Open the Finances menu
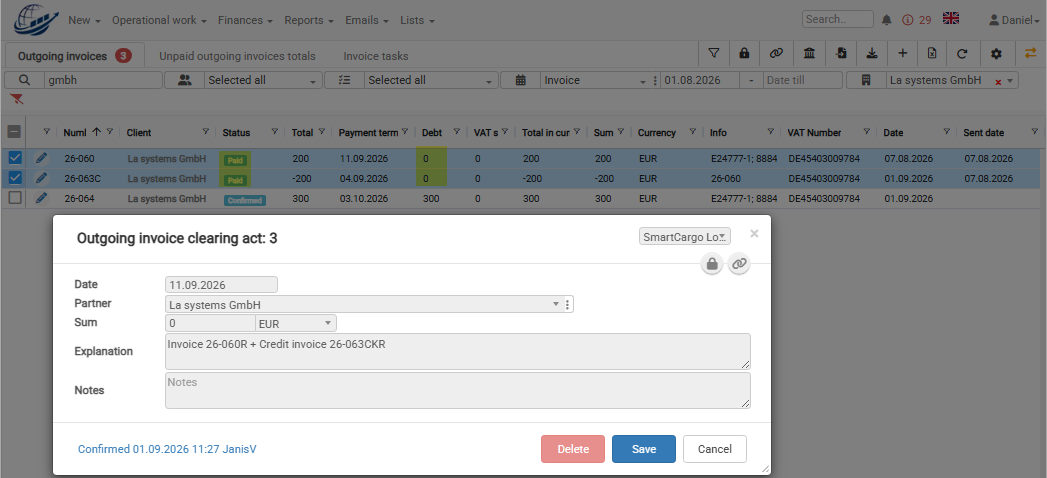The height and width of the screenshot is (478, 1047). (x=245, y=20)
